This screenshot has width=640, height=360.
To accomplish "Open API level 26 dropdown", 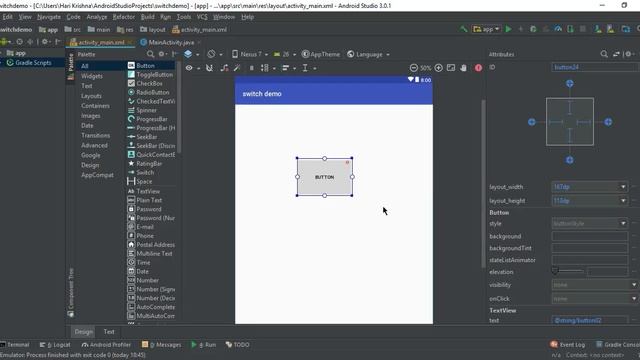I will coord(284,54).
